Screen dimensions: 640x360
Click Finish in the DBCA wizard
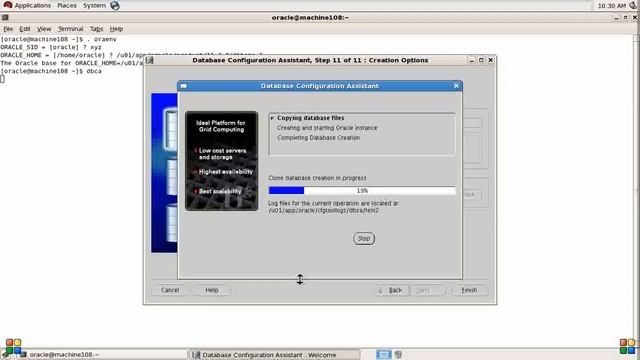pos(469,290)
